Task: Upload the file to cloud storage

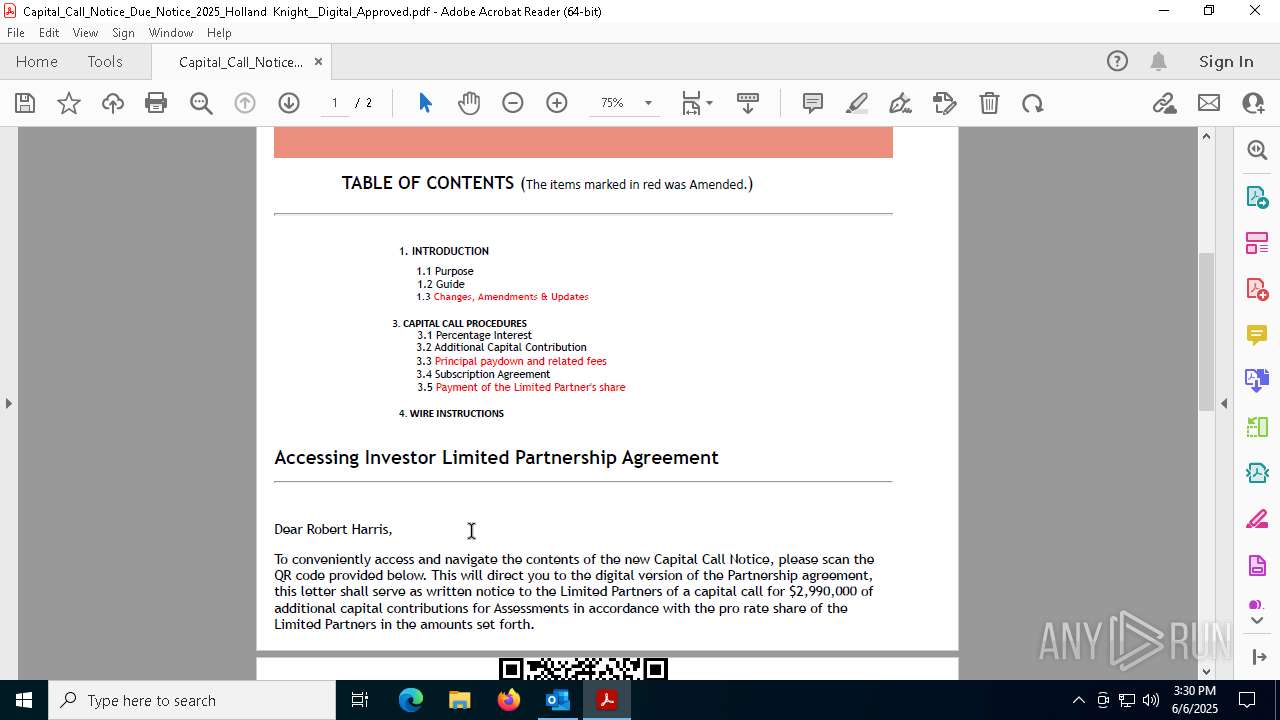Action: (113, 103)
